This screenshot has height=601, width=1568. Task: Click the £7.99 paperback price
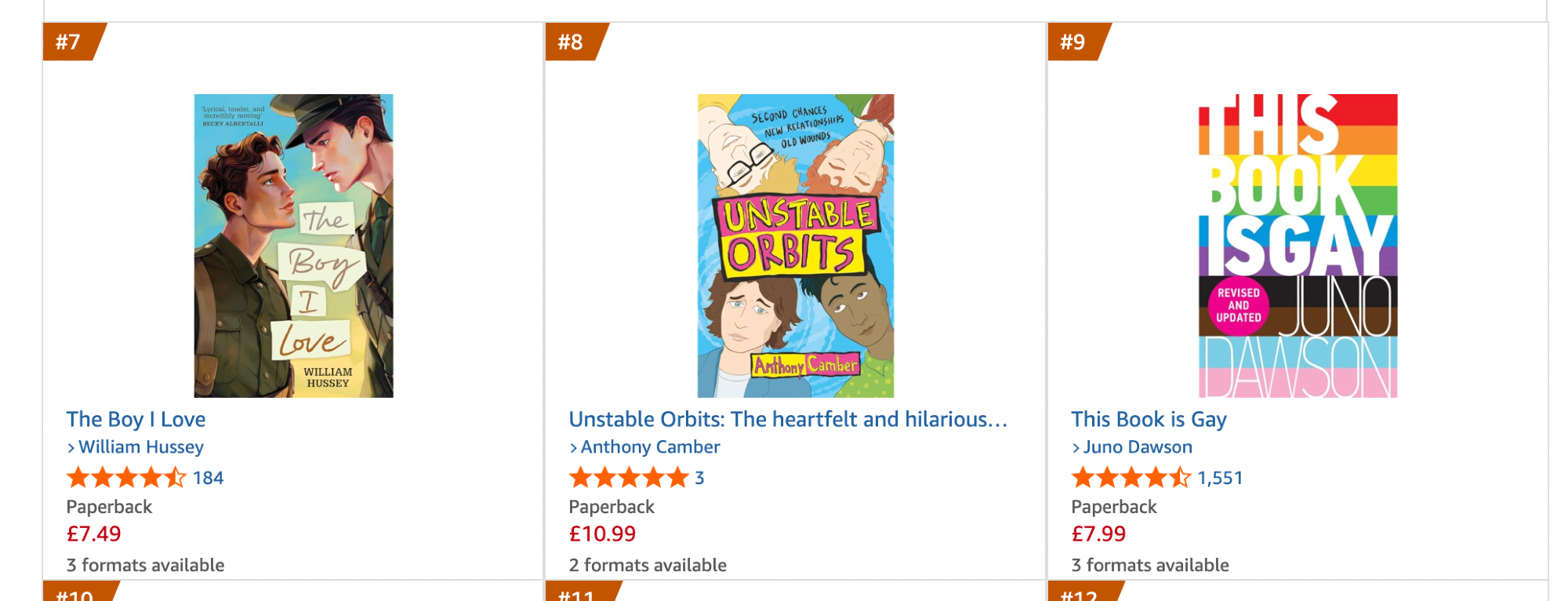1098,534
